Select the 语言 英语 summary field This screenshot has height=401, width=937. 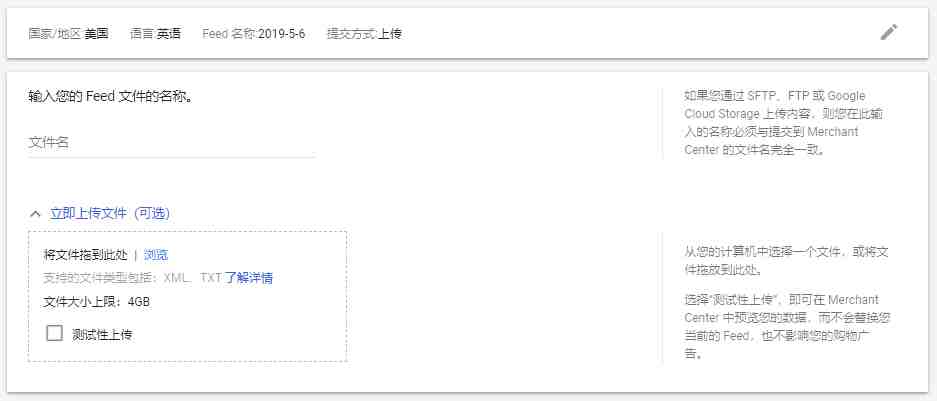[155, 33]
